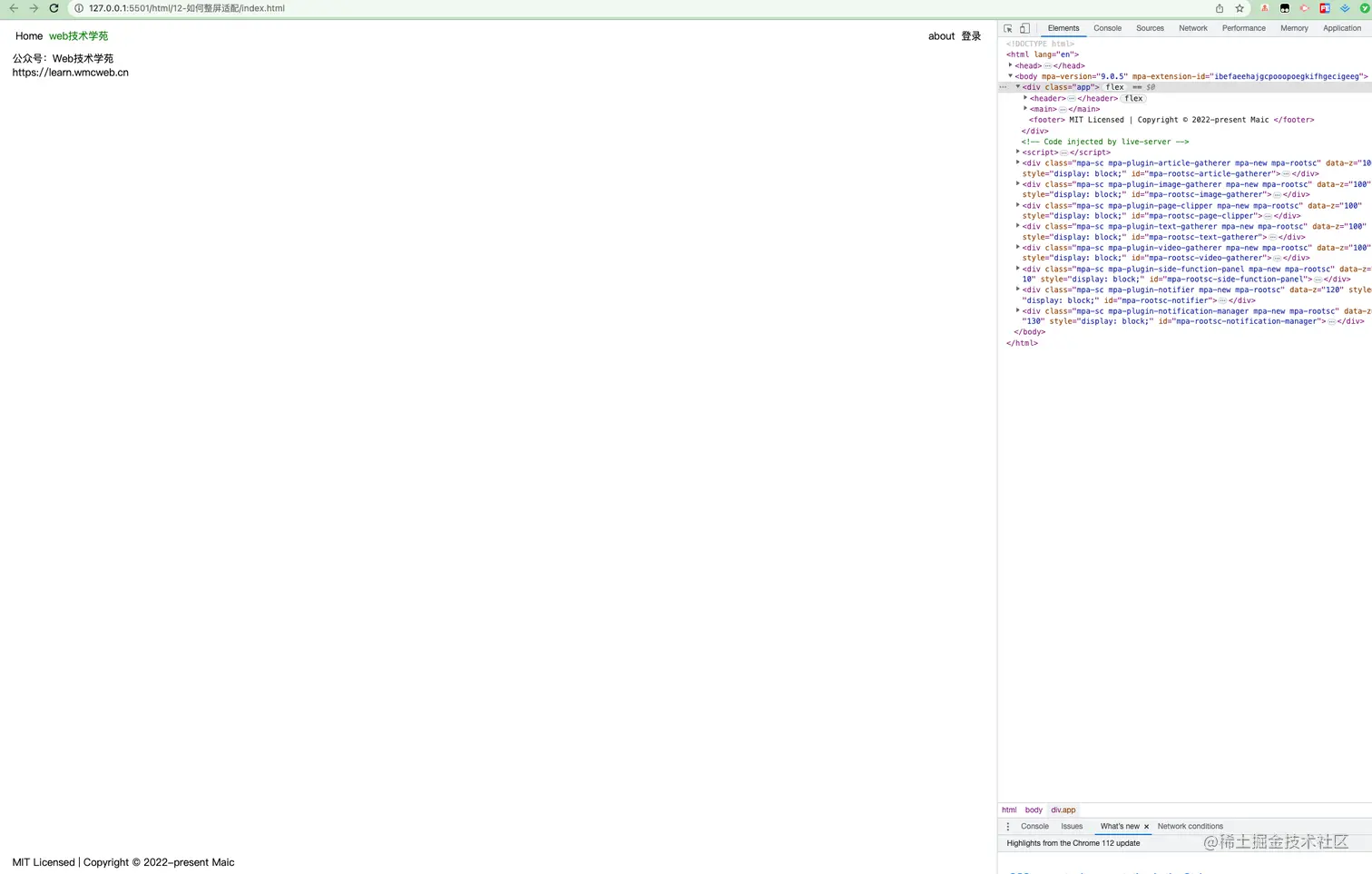The height and width of the screenshot is (874, 1372).
Task: Open the about link in page header
Action: [x=941, y=36]
